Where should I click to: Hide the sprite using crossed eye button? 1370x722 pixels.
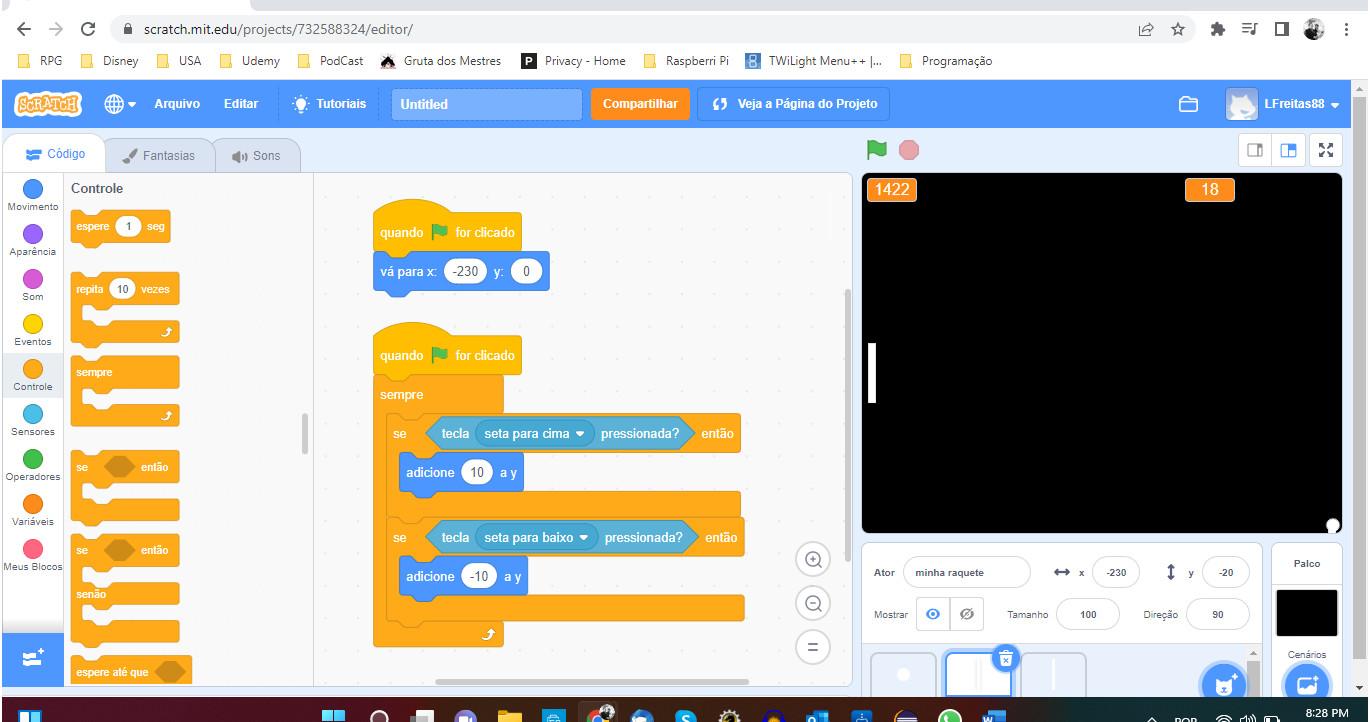[x=966, y=614]
